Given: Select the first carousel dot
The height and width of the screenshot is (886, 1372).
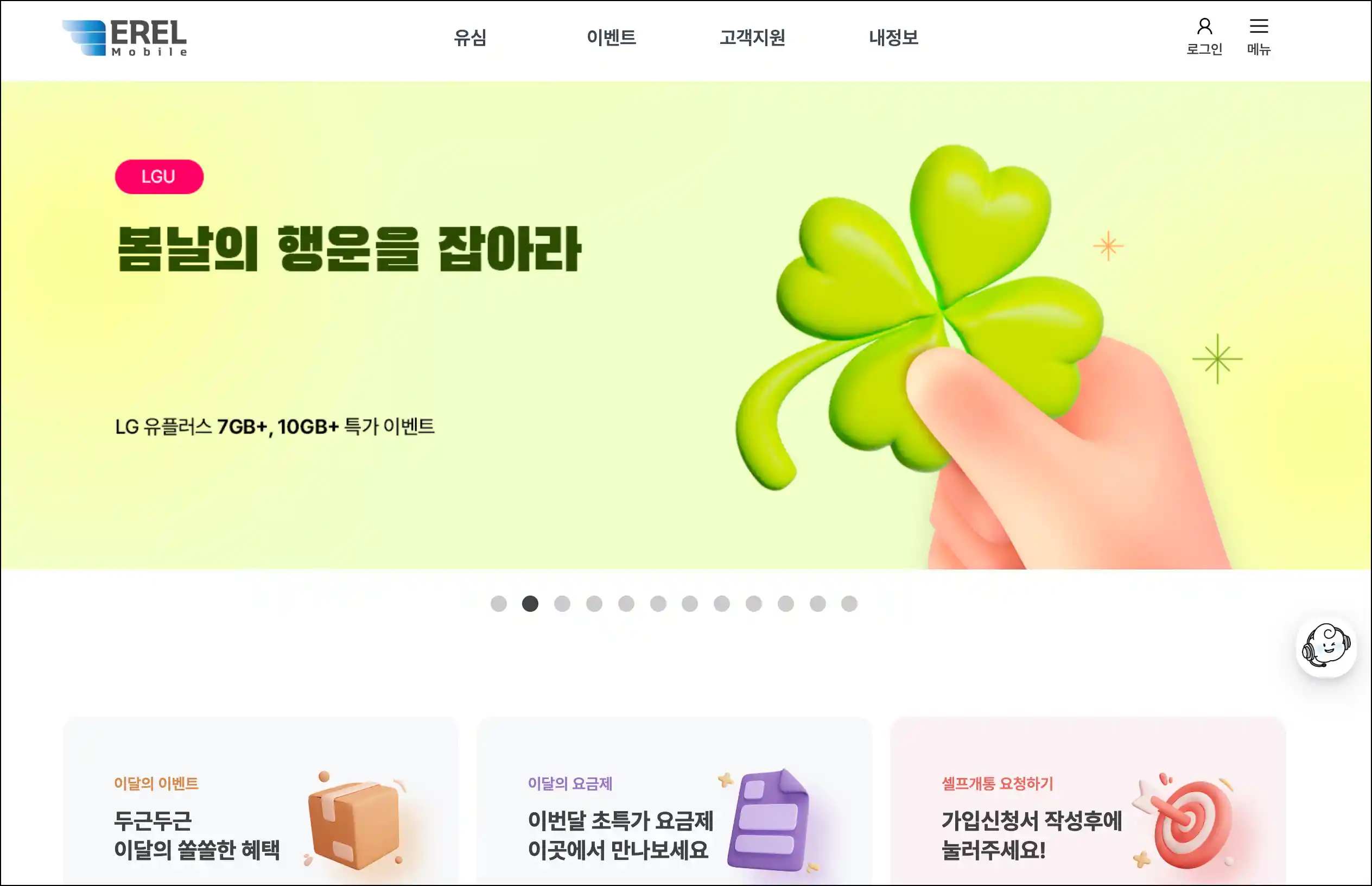Looking at the screenshot, I should point(498,604).
